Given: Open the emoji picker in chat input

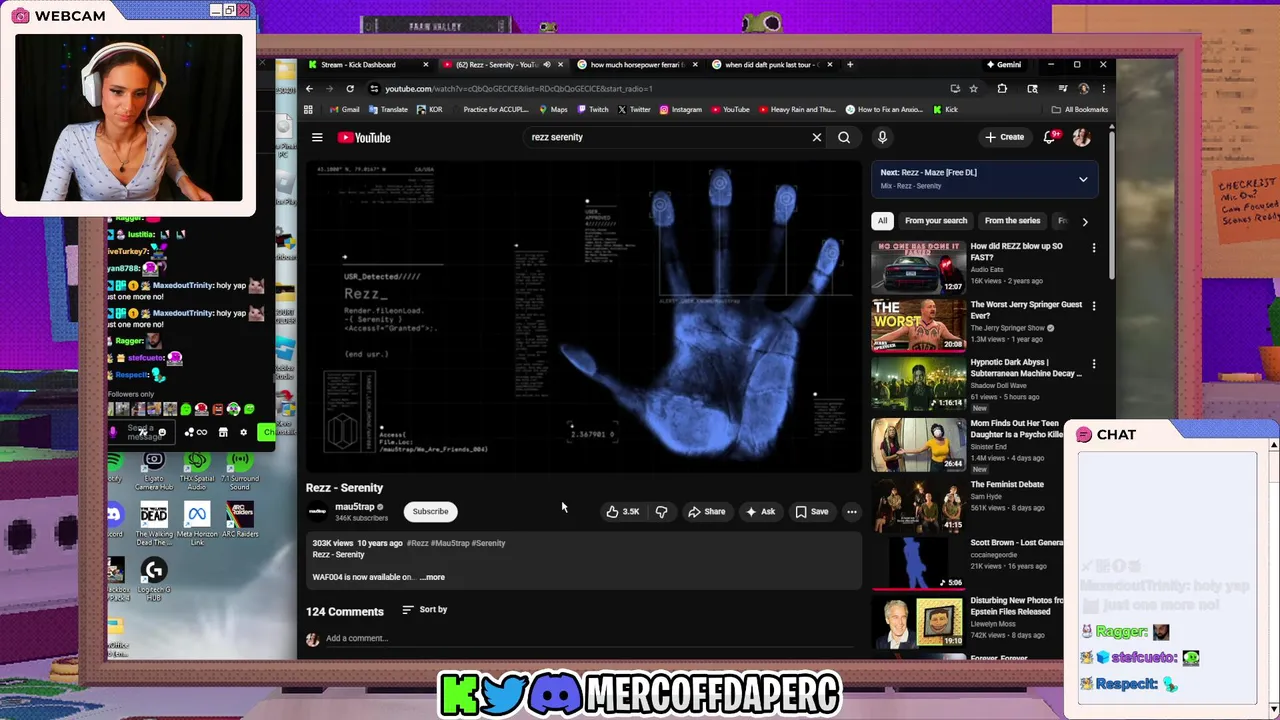Looking at the screenshot, I should click(x=162, y=433).
